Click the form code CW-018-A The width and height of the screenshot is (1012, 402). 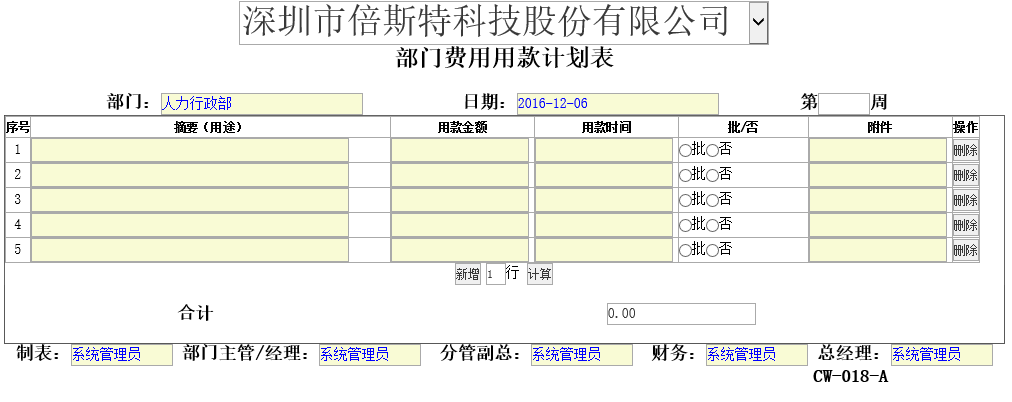[x=851, y=377]
